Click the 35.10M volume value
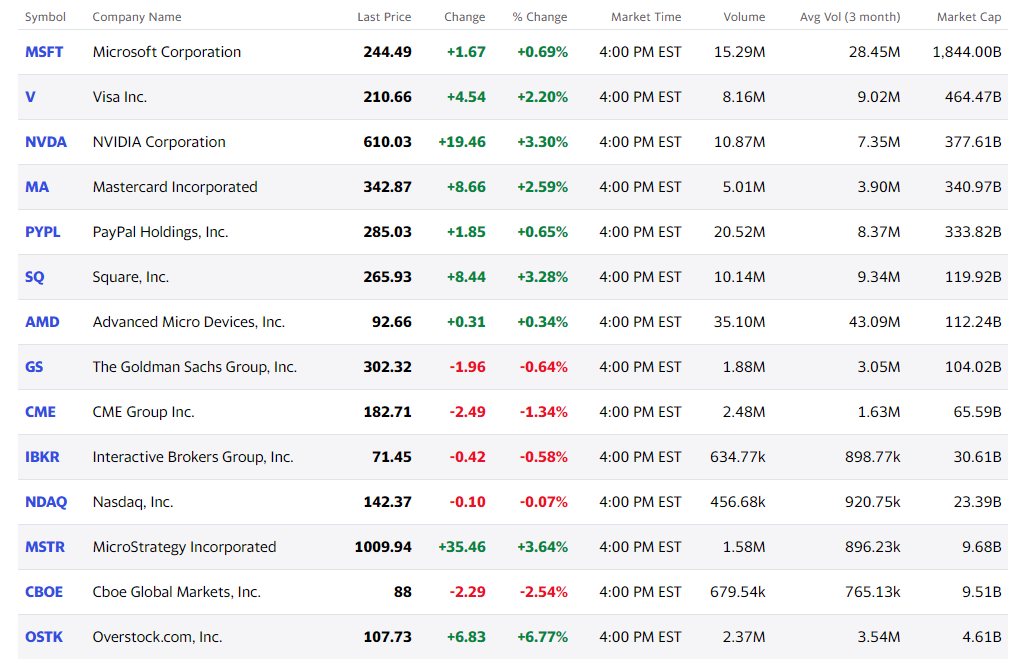 click(740, 322)
